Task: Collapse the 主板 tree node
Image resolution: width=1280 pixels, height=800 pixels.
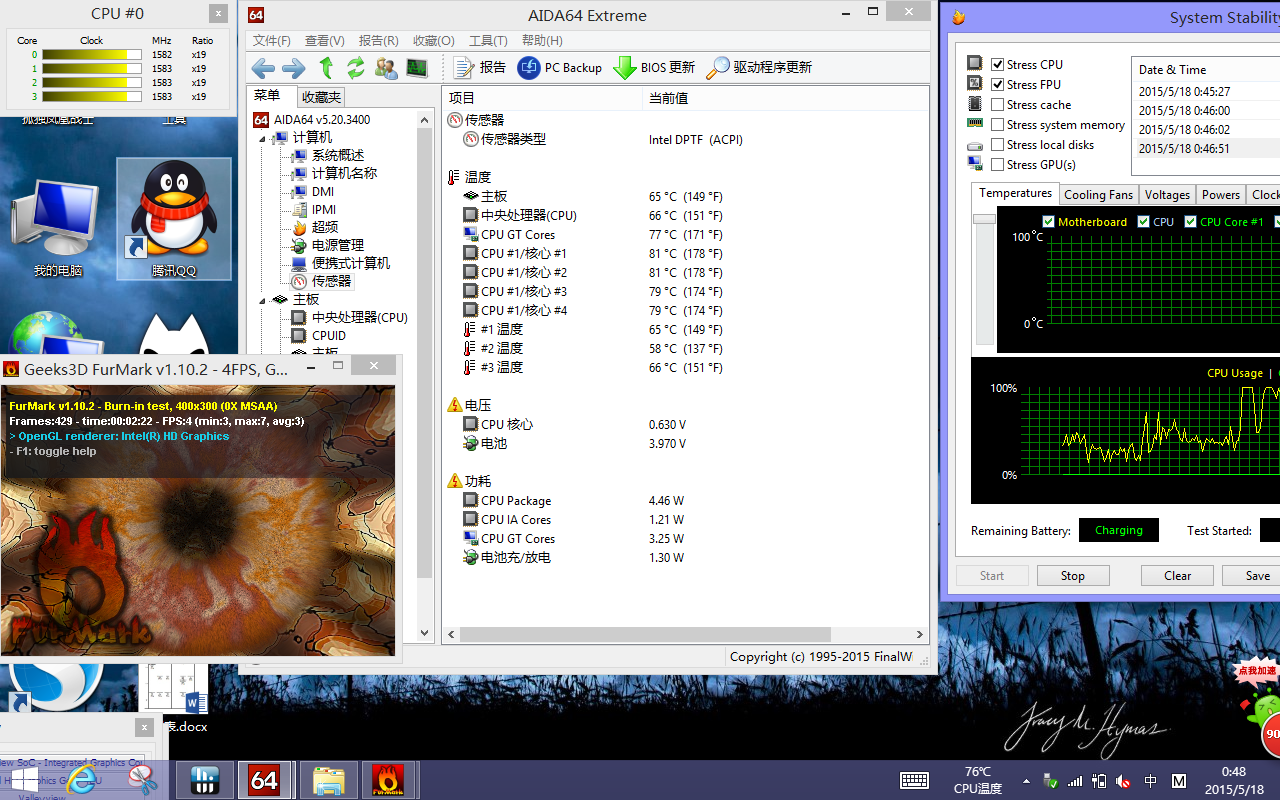Action: click(264, 300)
